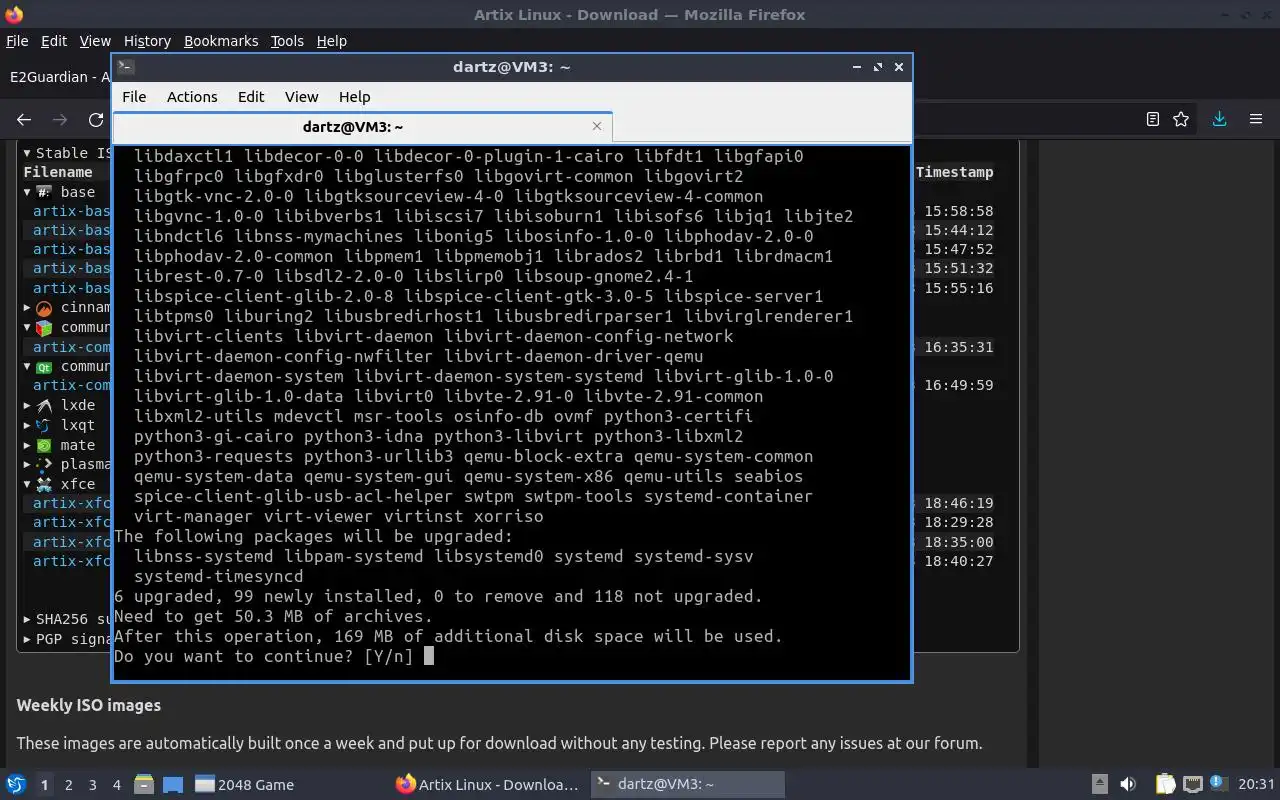Activate Artix Linux Firefox taskbar entry
The width and height of the screenshot is (1280, 800).
487,785
